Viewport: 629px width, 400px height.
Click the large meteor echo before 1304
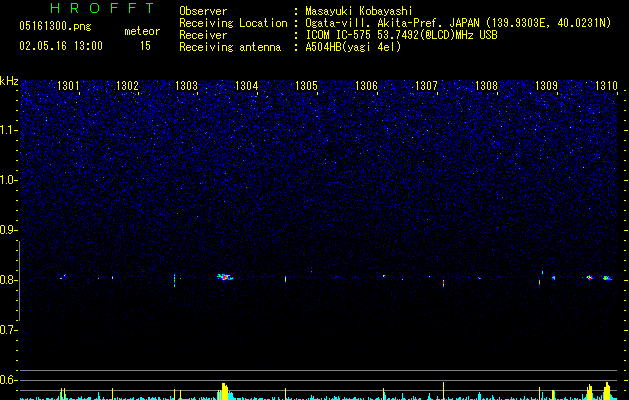point(225,277)
